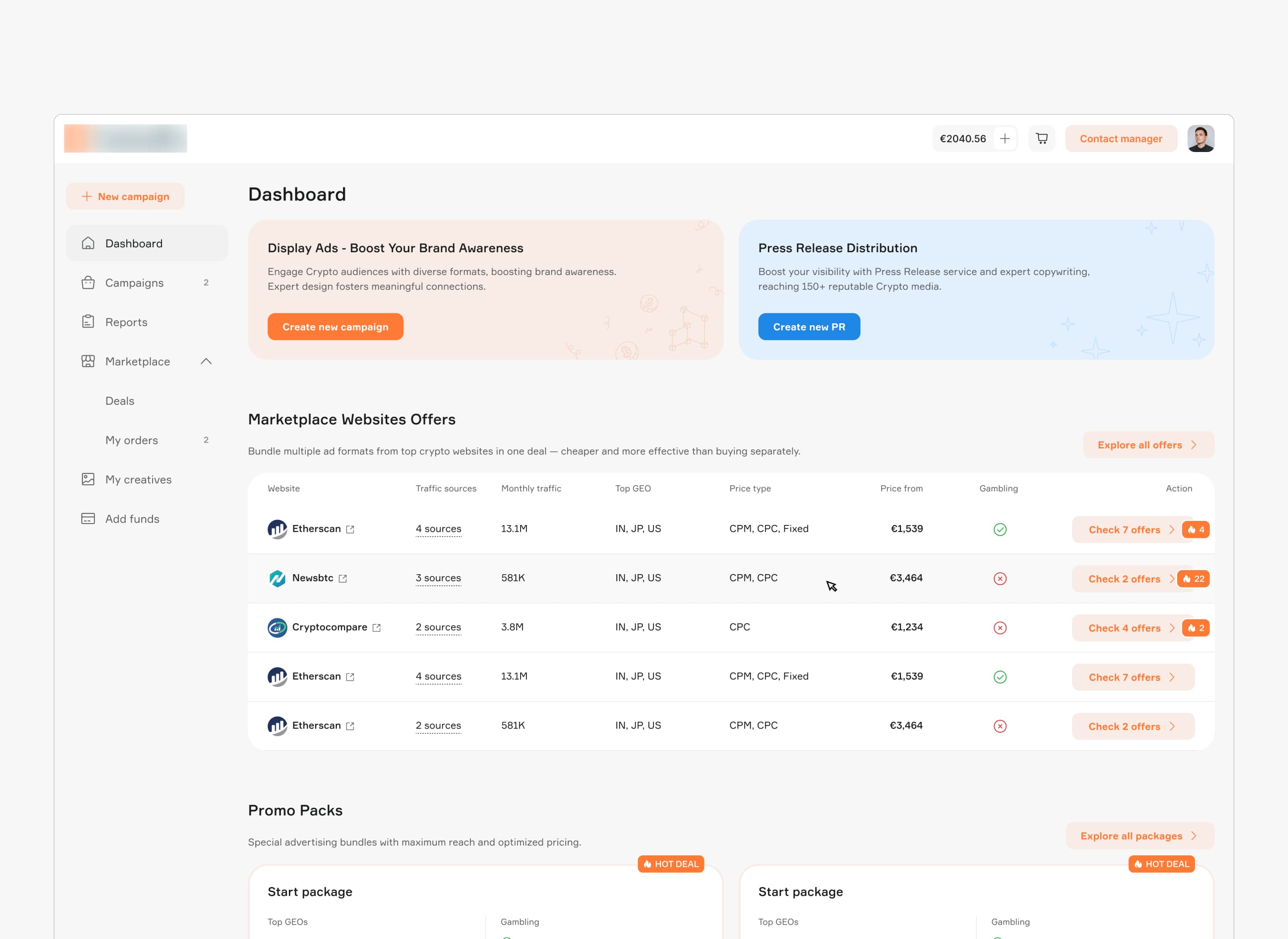Open Deals under Marketplace

(120, 401)
